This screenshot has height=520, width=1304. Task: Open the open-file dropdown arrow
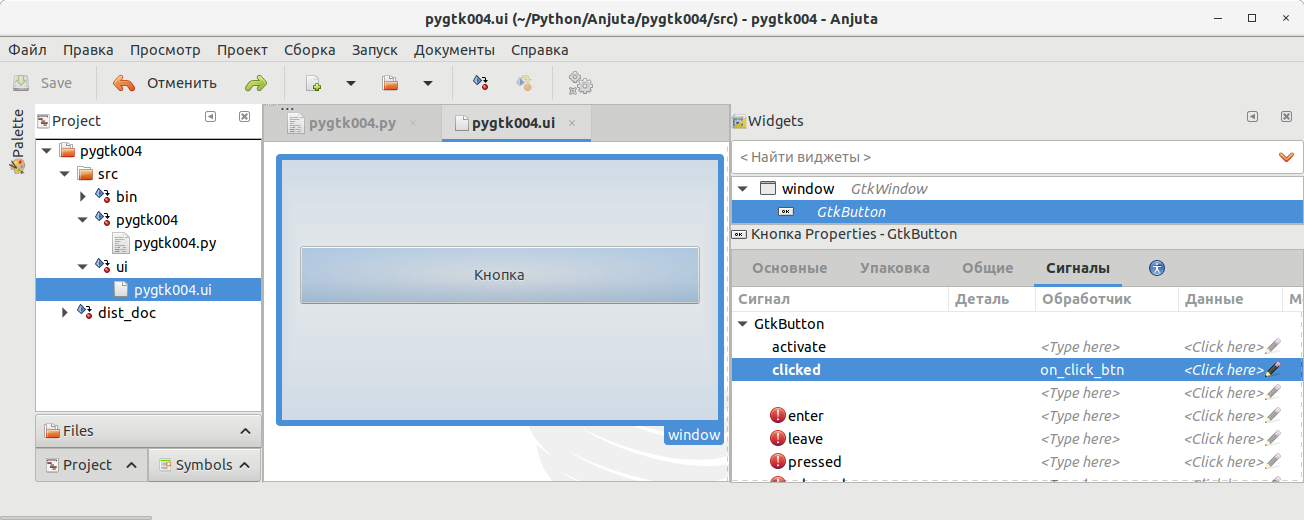tap(428, 84)
